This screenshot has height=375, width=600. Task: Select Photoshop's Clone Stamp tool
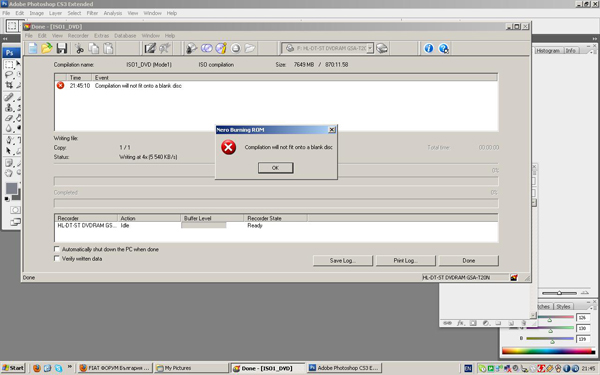pyautogui.click(x=9, y=108)
